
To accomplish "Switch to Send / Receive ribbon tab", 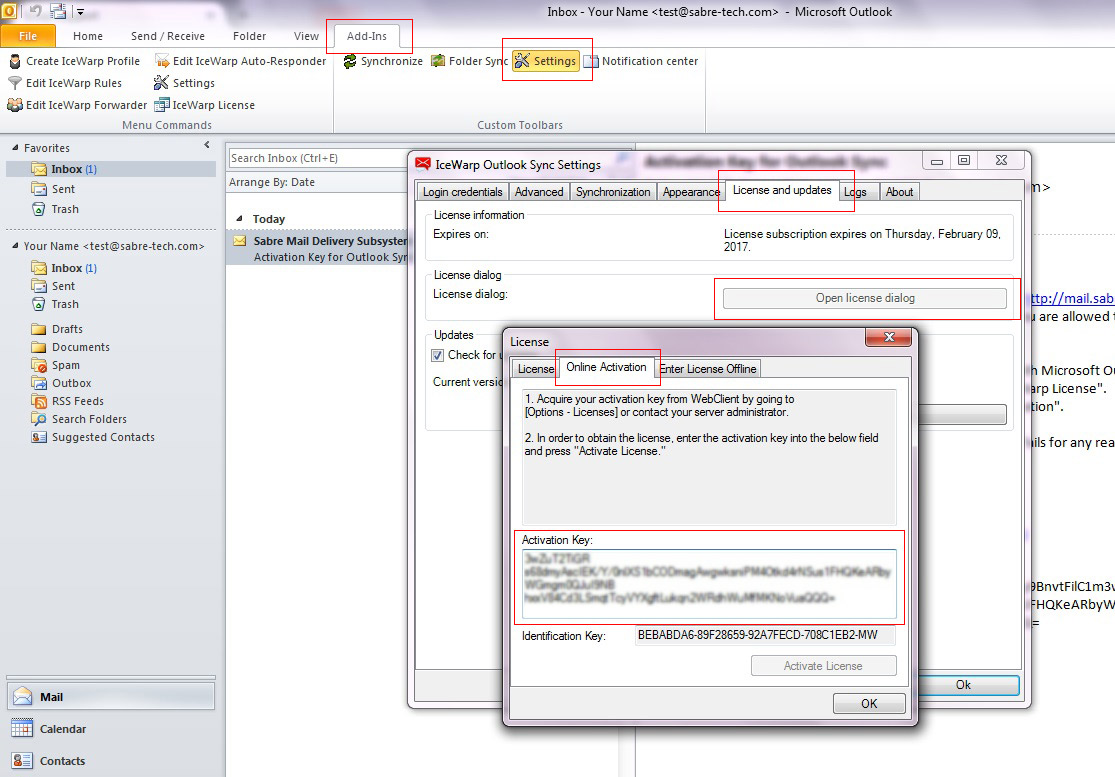I will point(168,36).
